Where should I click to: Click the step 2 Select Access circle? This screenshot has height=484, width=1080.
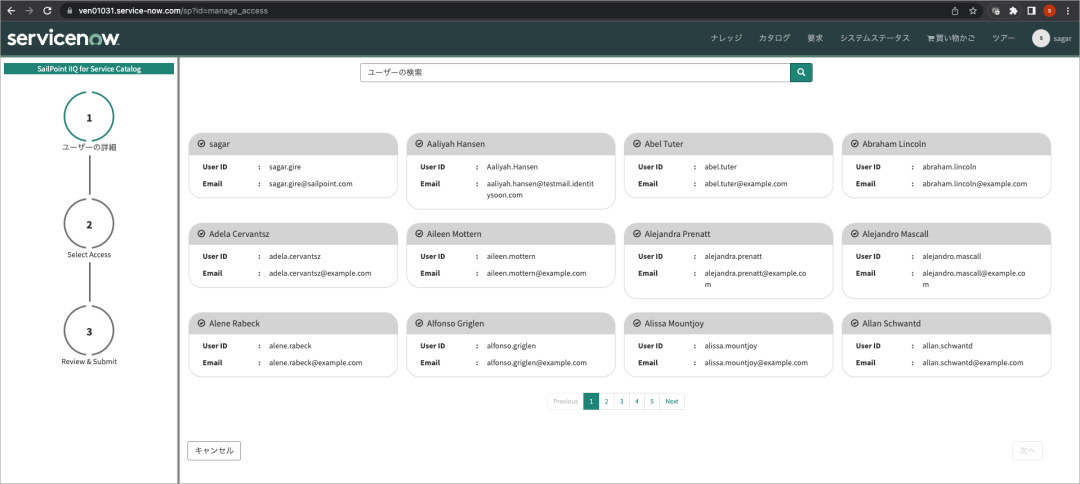click(89, 224)
